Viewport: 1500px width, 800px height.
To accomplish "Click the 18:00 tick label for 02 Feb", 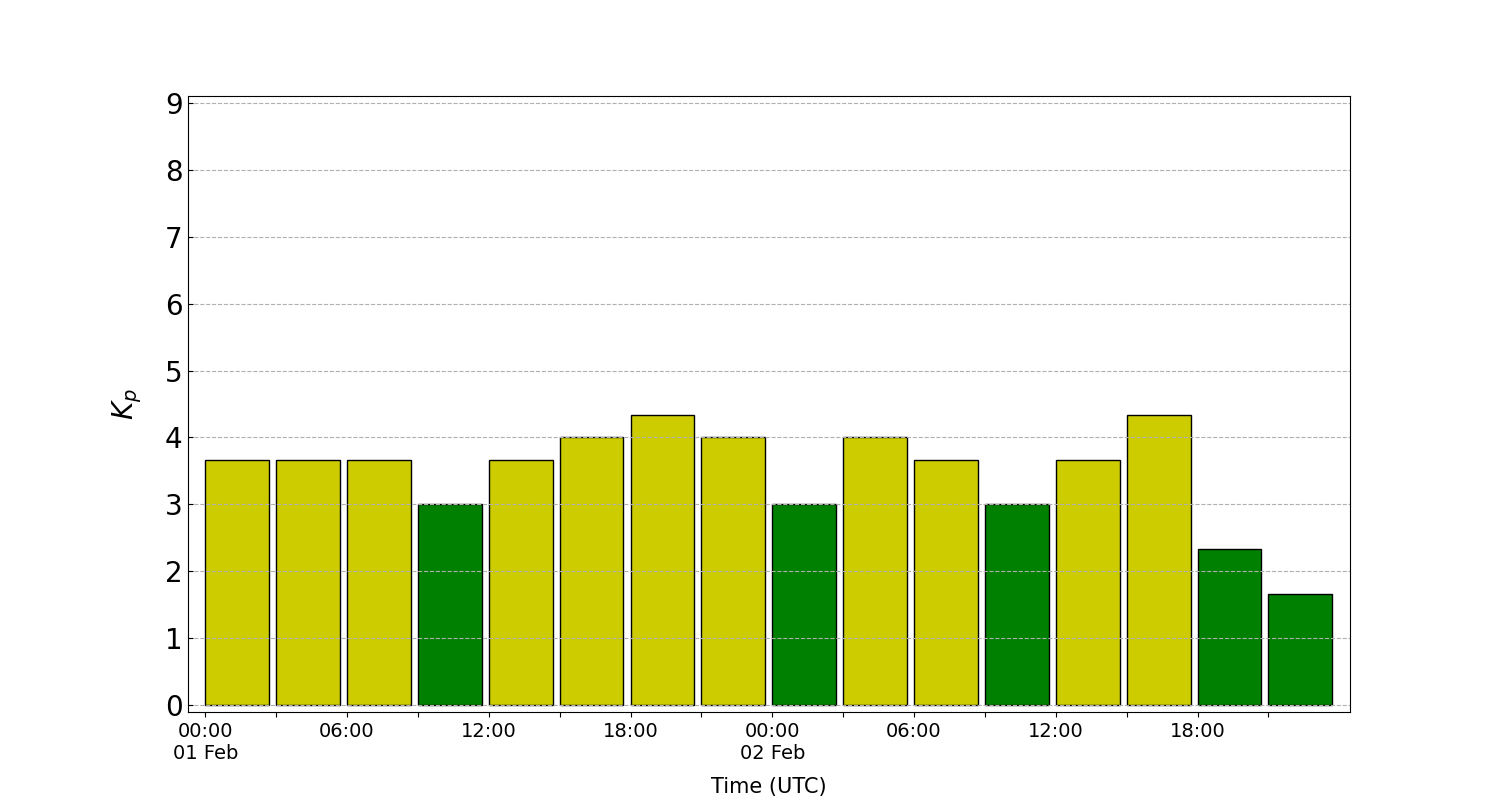I will [1197, 731].
